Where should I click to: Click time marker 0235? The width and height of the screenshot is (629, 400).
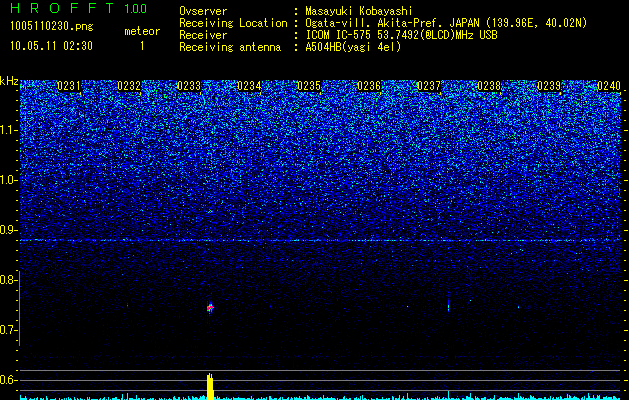pos(309,86)
